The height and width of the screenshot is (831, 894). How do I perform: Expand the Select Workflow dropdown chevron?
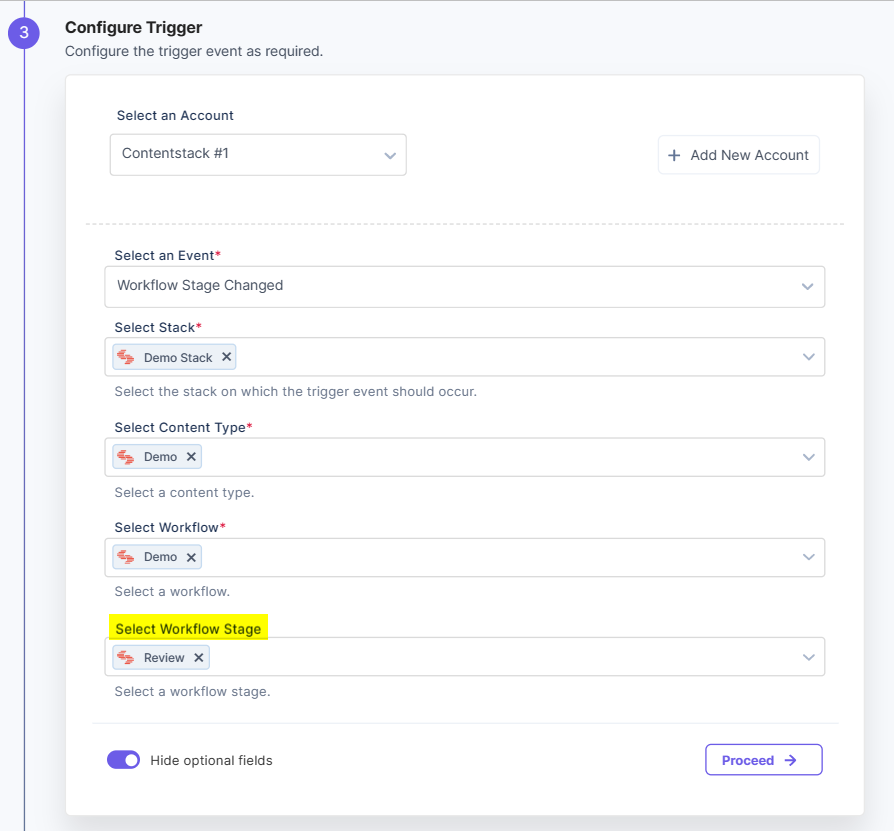click(808, 557)
